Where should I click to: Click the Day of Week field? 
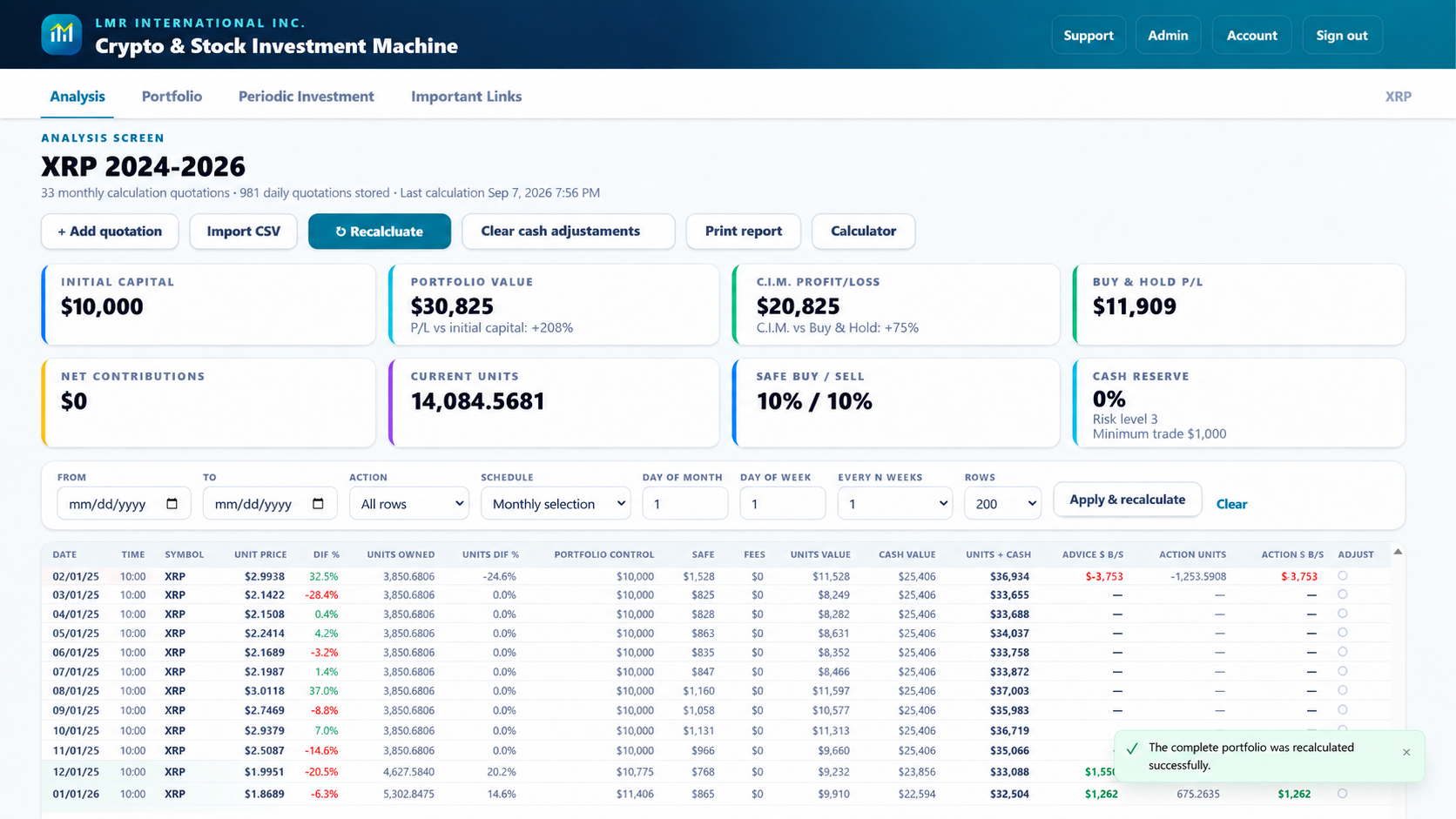[x=783, y=504]
